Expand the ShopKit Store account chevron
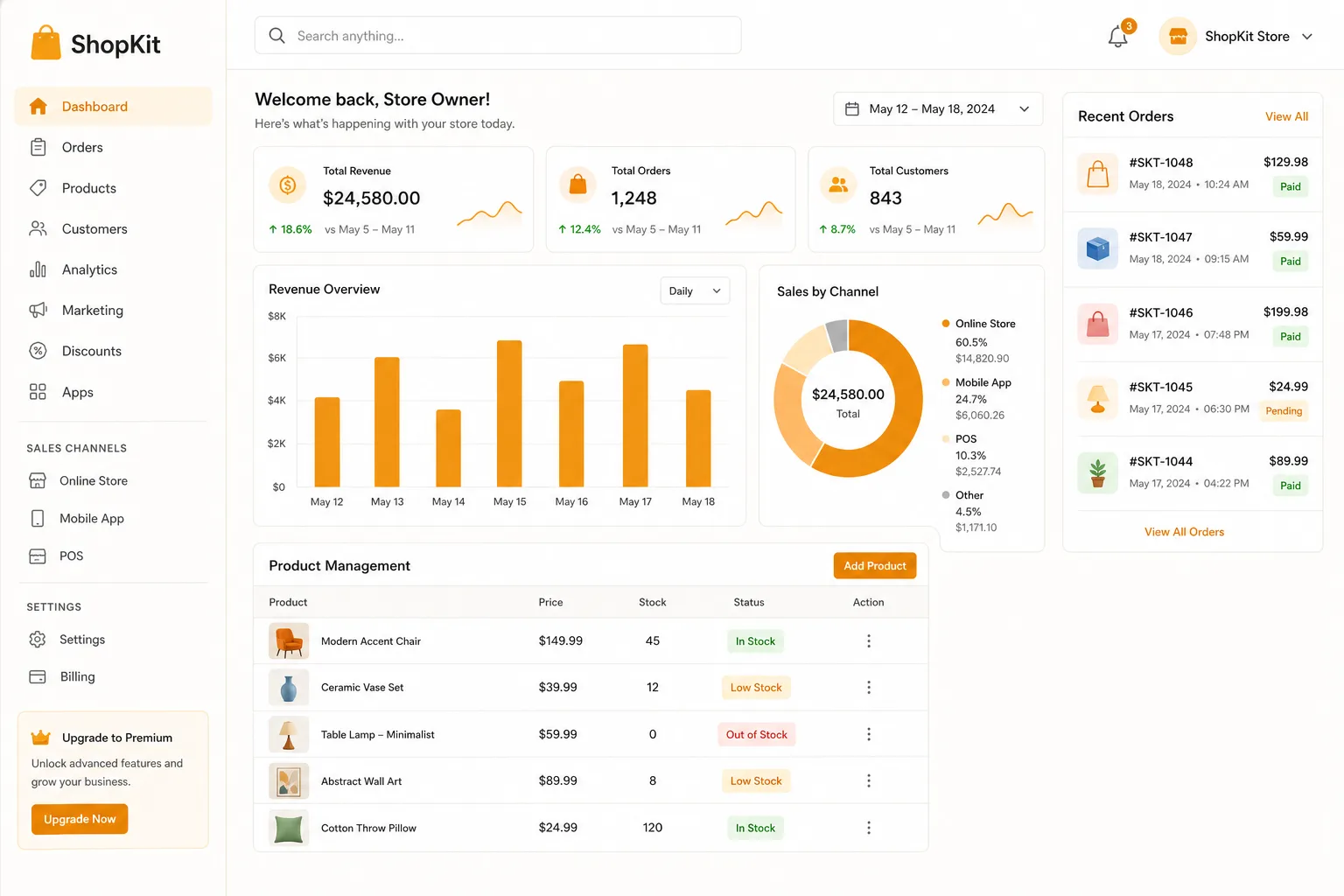The image size is (1344, 896). [1307, 37]
